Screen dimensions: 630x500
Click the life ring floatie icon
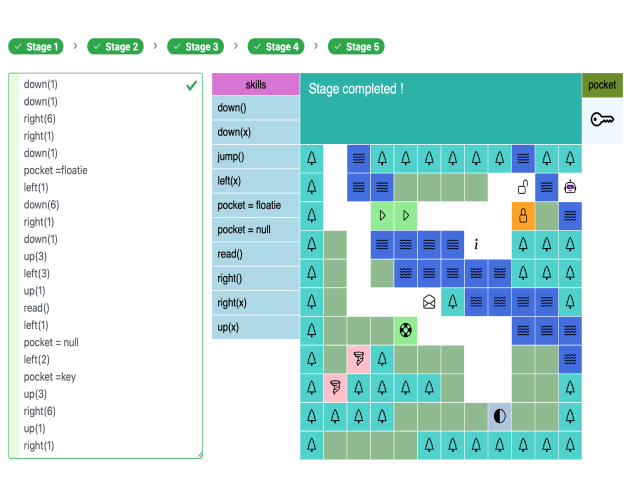pyautogui.click(x=406, y=329)
